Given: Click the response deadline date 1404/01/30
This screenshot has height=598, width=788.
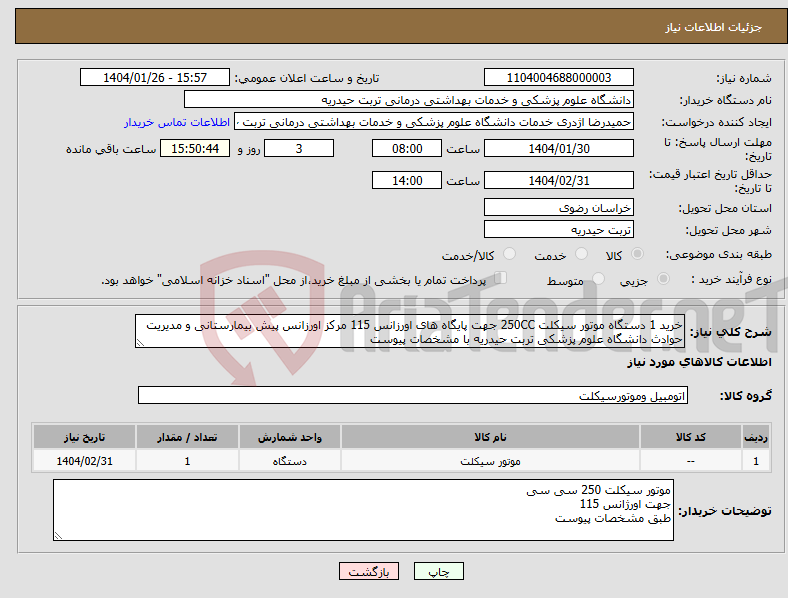Looking at the screenshot, I should coord(558,148).
